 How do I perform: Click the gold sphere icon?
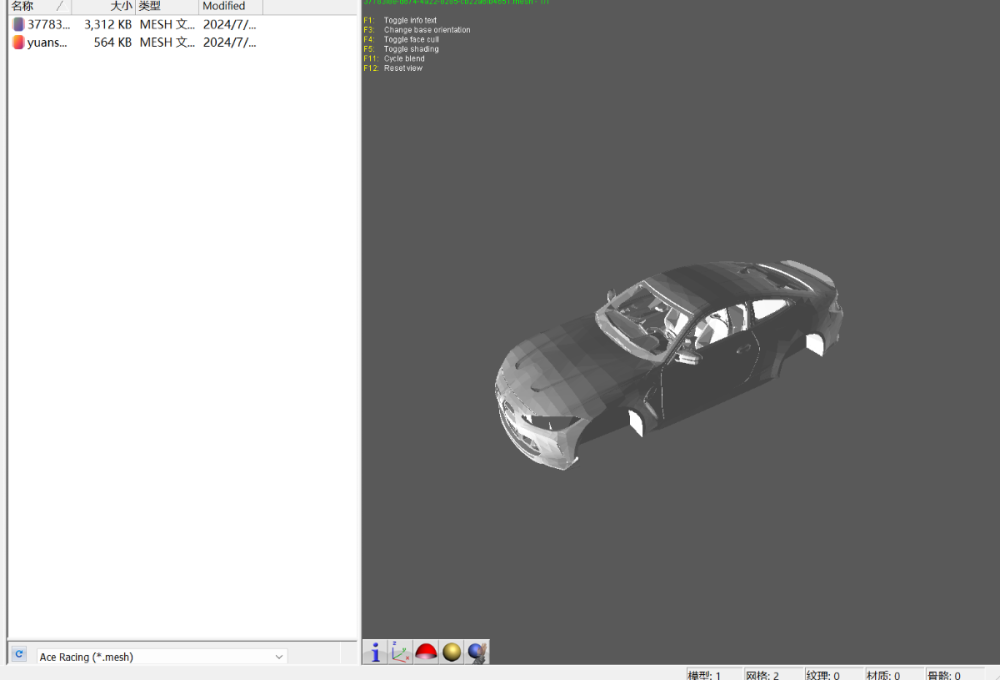click(452, 652)
